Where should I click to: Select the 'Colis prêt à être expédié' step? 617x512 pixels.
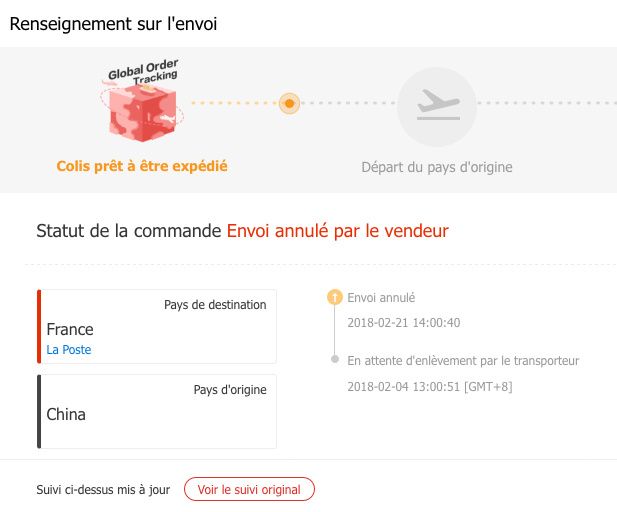142,166
